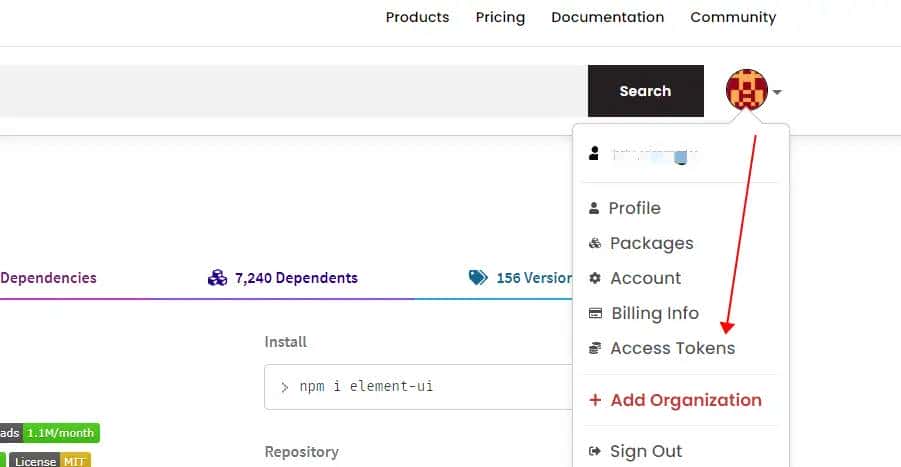Image resolution: width=901 pixels, height=467 pixels.
Task: Visit the Community link
Action: 733,17
